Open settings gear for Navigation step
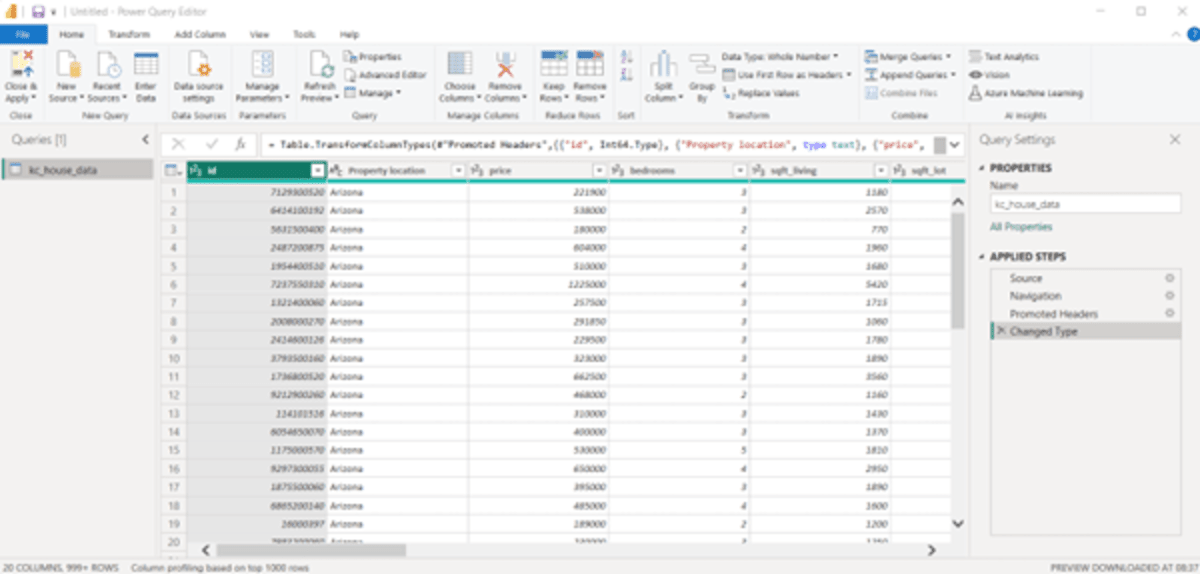The image size is (1200, 574). pos(1169,296)
